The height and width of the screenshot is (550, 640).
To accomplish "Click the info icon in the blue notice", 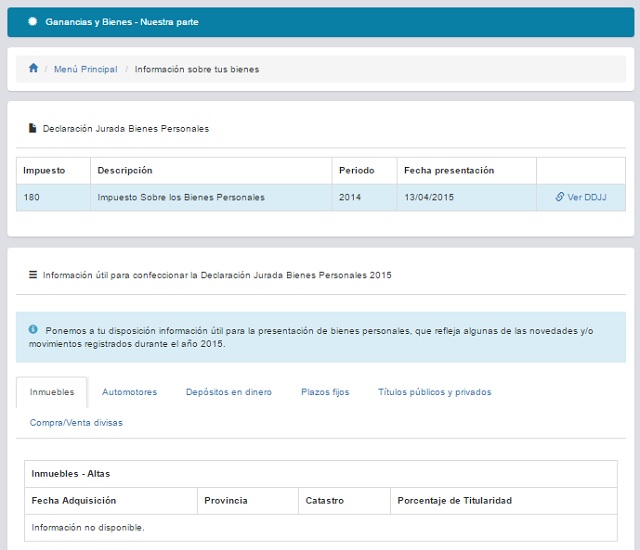I will pyautogui.click(x=33, y=329).
